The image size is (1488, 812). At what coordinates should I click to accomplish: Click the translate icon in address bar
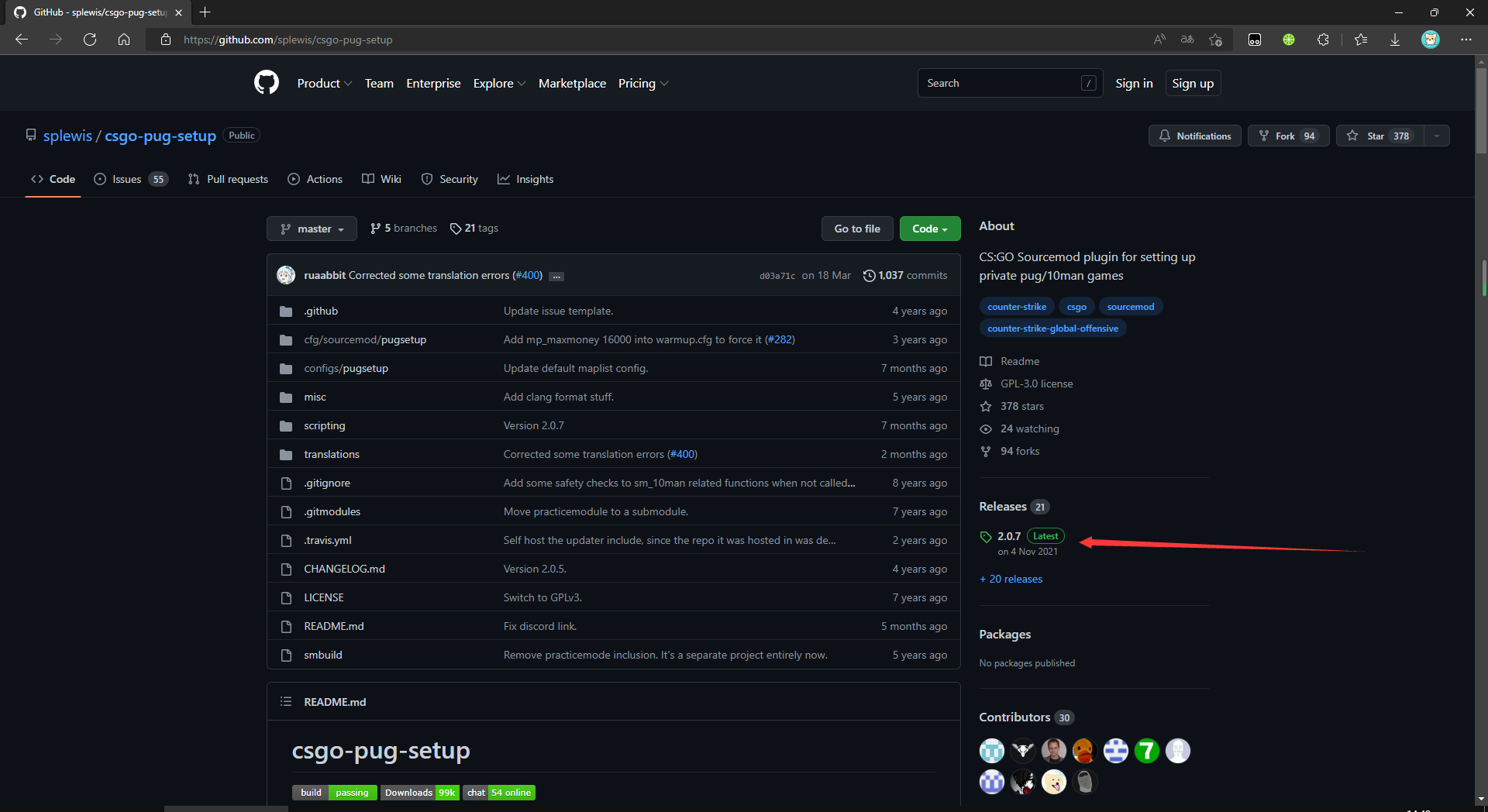[1187, 40]
